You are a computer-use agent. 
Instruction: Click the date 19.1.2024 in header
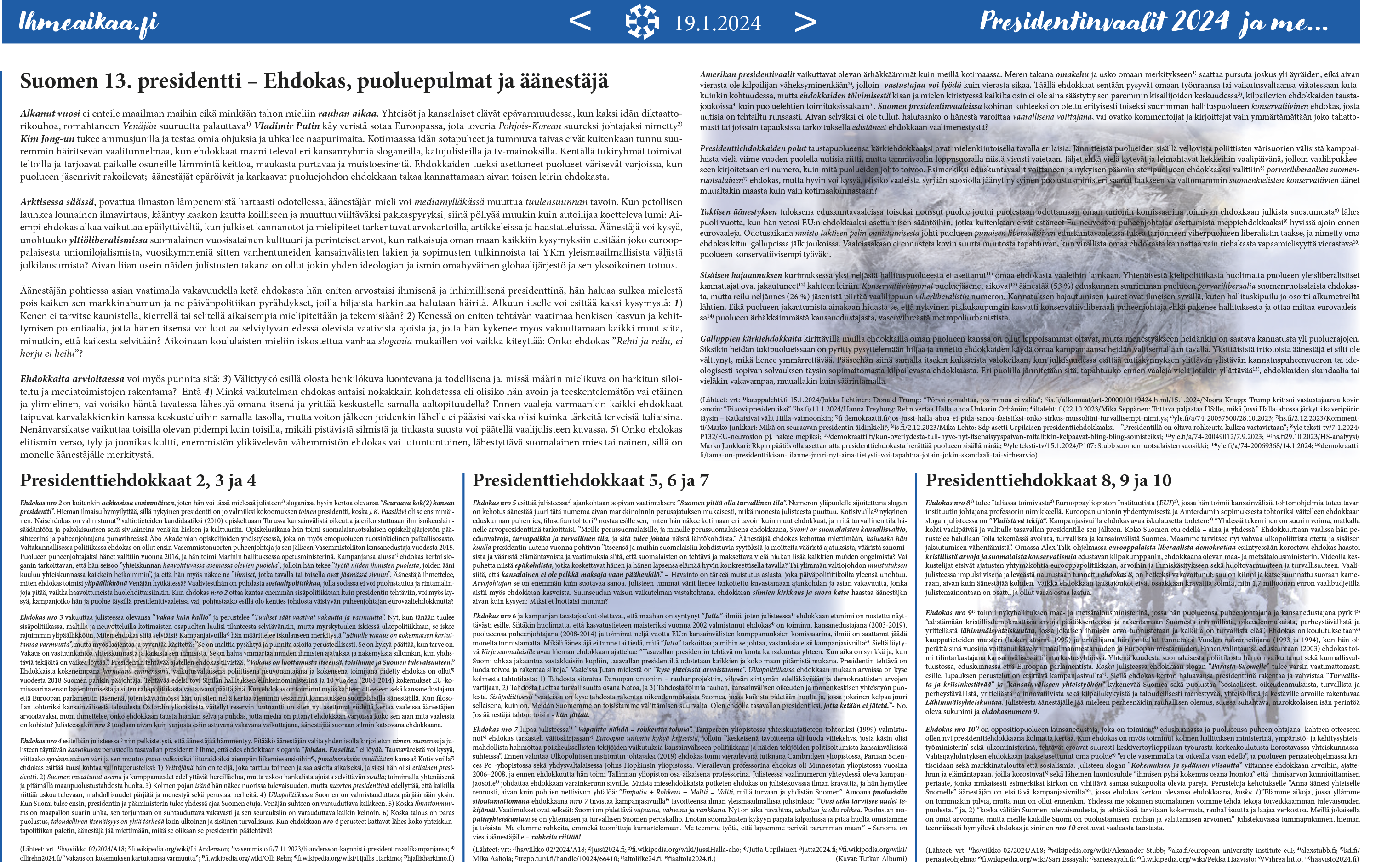tap(717, 23)
